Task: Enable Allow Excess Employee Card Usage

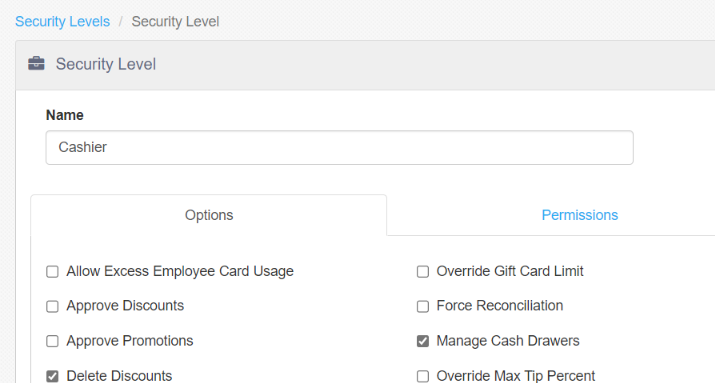Action: coord(52,272)
